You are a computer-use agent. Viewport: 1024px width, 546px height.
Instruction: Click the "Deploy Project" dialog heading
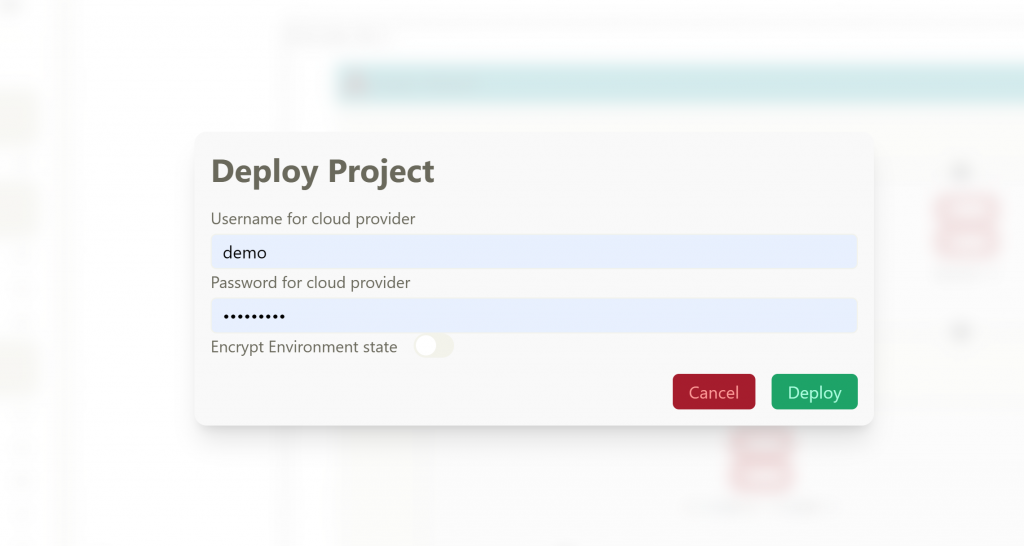coord(323,171)
